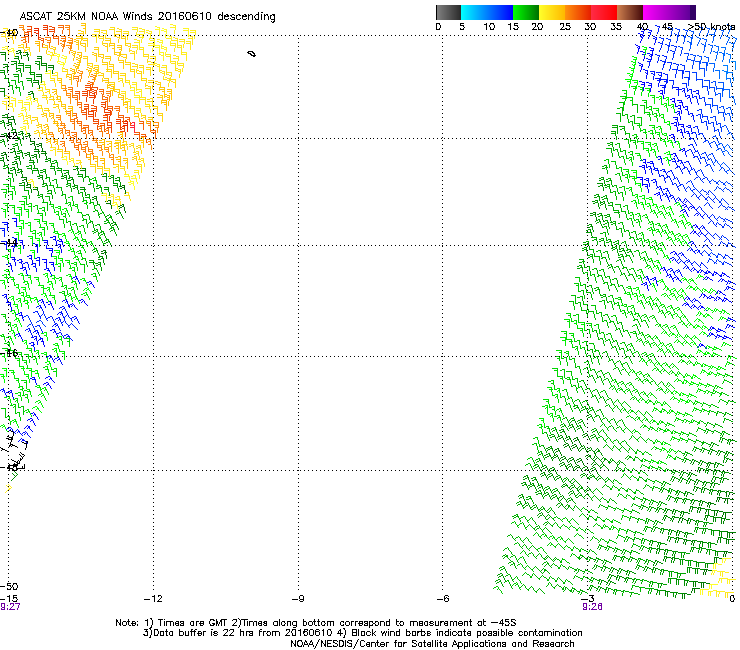Click the dark purple 45-50 knots legend segment
The width and height of the screenshot is (740, 650).
pyautogui.click(x=682, y=12)
